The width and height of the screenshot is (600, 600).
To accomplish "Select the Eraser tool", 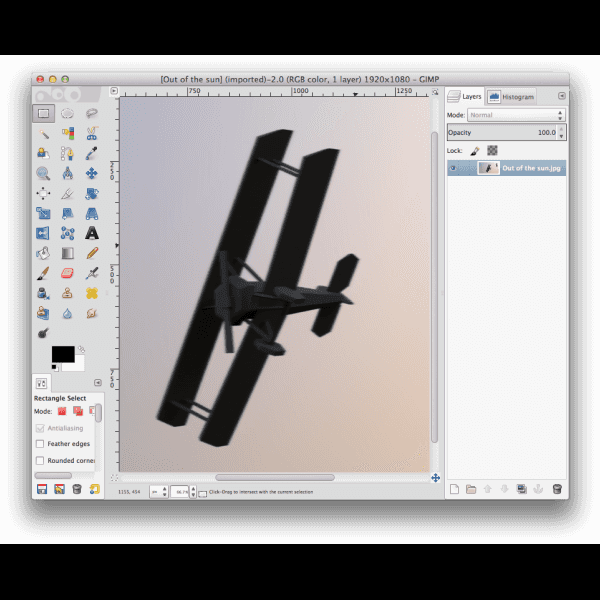I will (67, 273).
